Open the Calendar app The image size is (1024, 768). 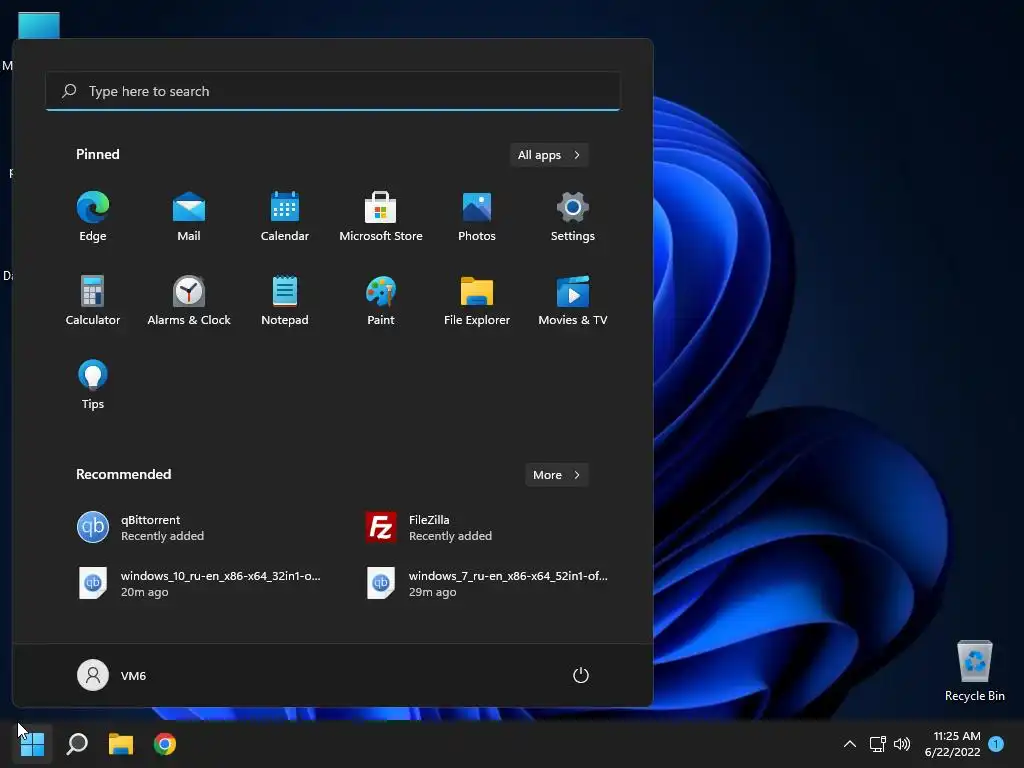285,217
